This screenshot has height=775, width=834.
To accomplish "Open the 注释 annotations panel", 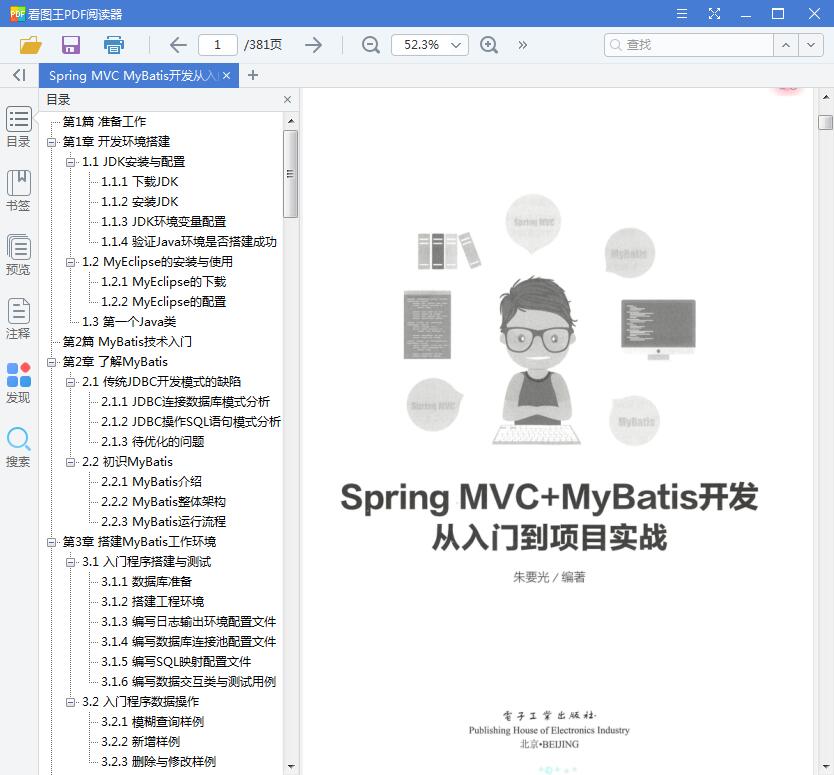I will (x=19, y=319).
